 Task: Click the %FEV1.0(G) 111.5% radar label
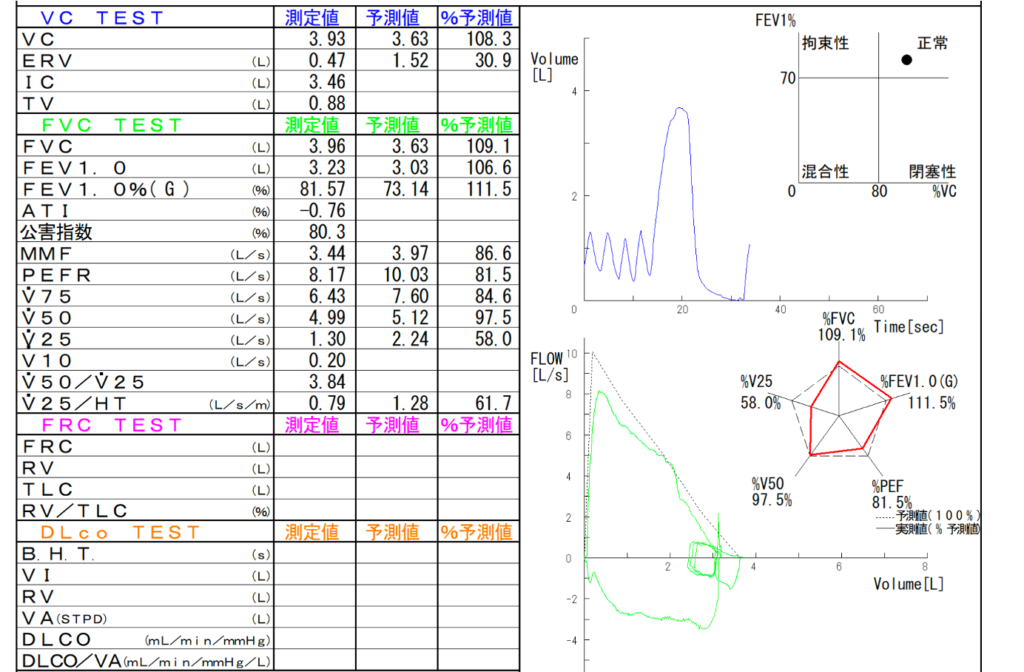pos(919,392)
